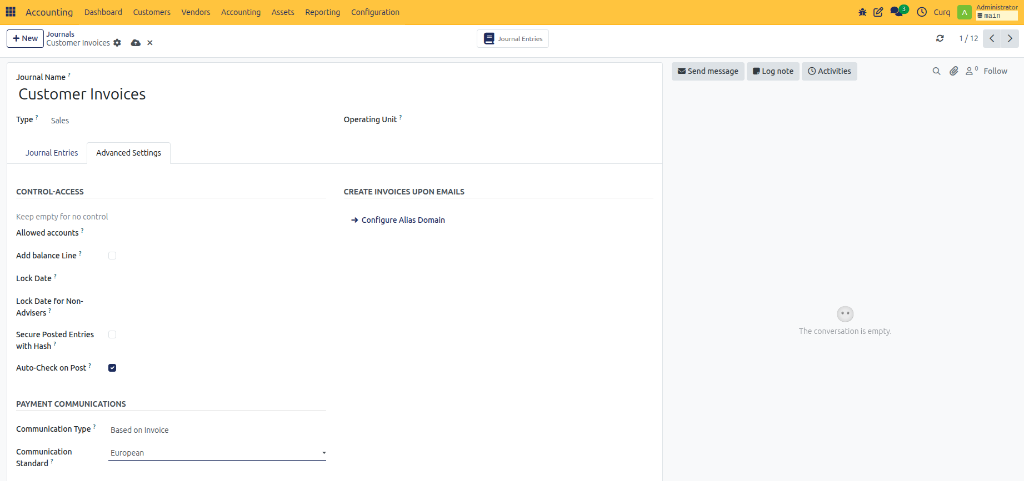Open the apps grid menu icon
1024x481 pixels.
point(10,12)
